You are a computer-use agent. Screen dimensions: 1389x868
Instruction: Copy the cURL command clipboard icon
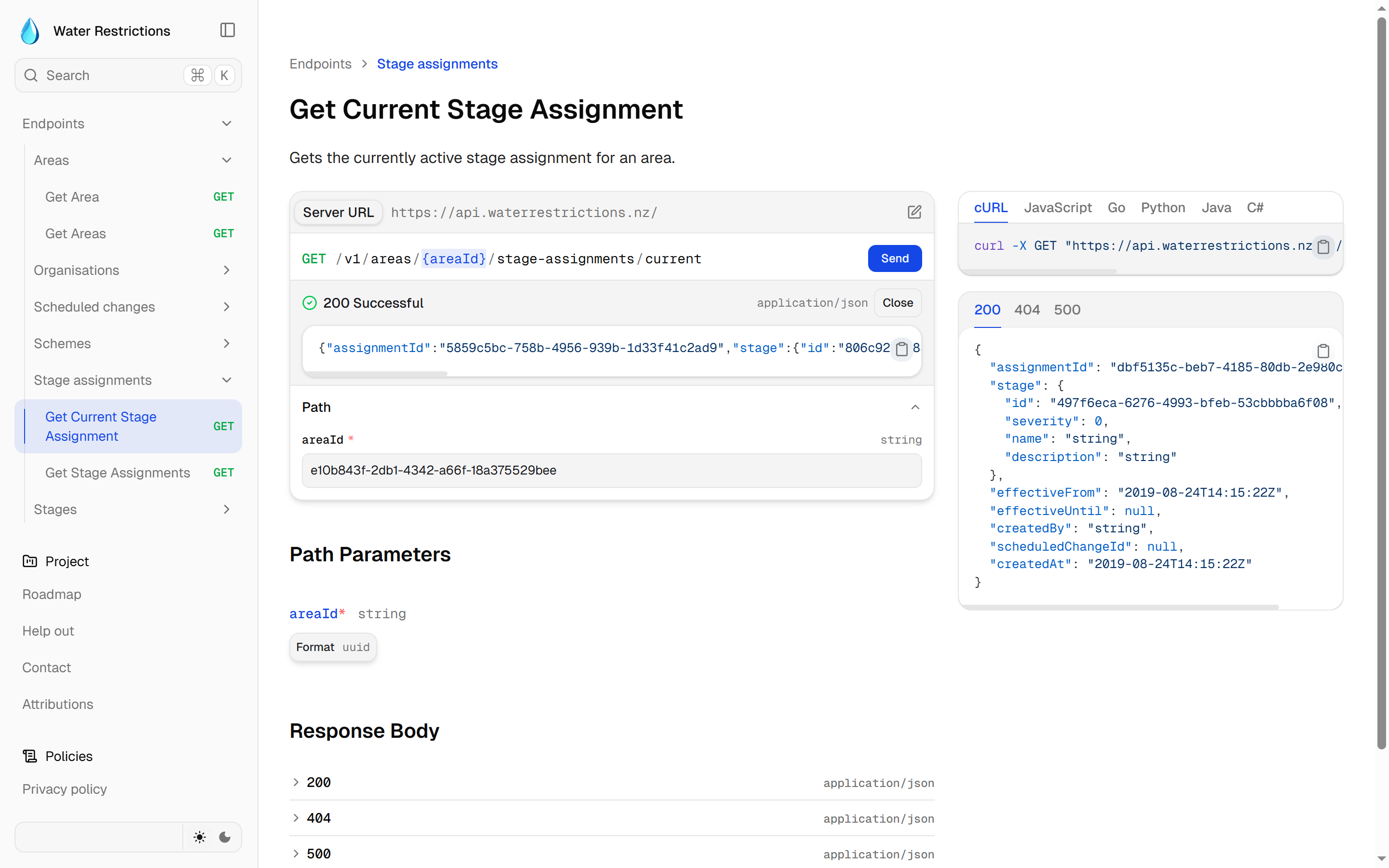1323,247
